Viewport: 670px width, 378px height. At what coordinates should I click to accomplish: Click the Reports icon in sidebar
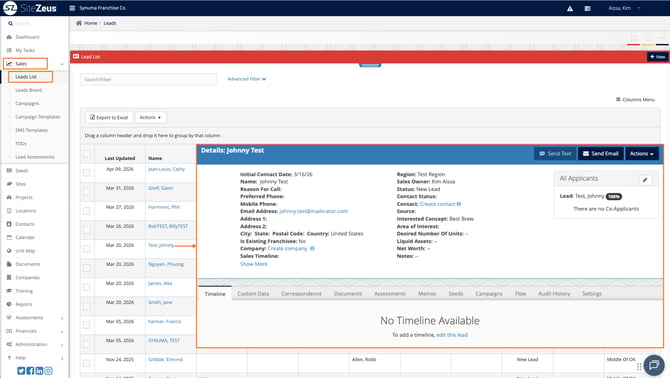[x=9, y=304]
